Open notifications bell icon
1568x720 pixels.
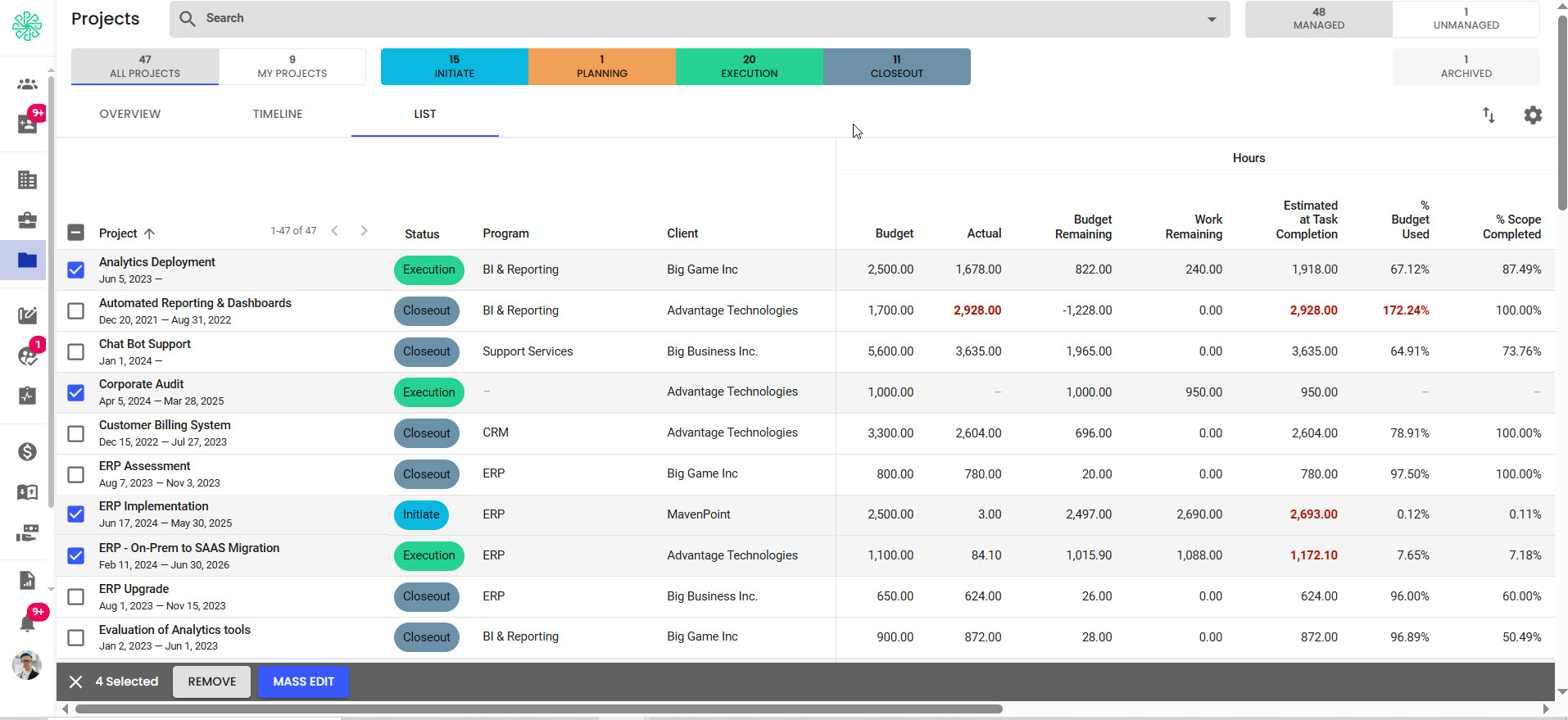(27, 624)
